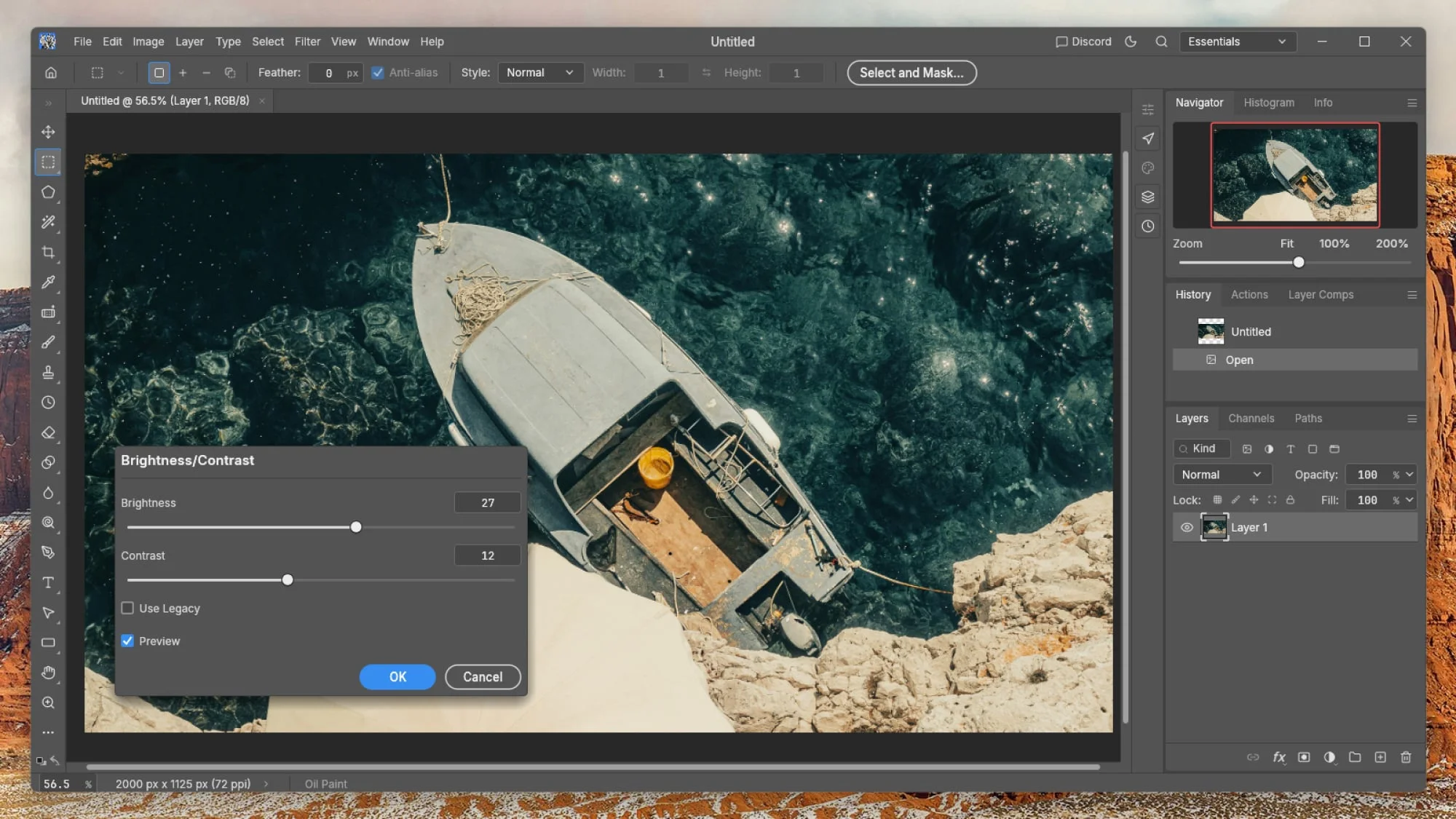
Task: Open the History panel options menu
Action: click(1412, 295)
